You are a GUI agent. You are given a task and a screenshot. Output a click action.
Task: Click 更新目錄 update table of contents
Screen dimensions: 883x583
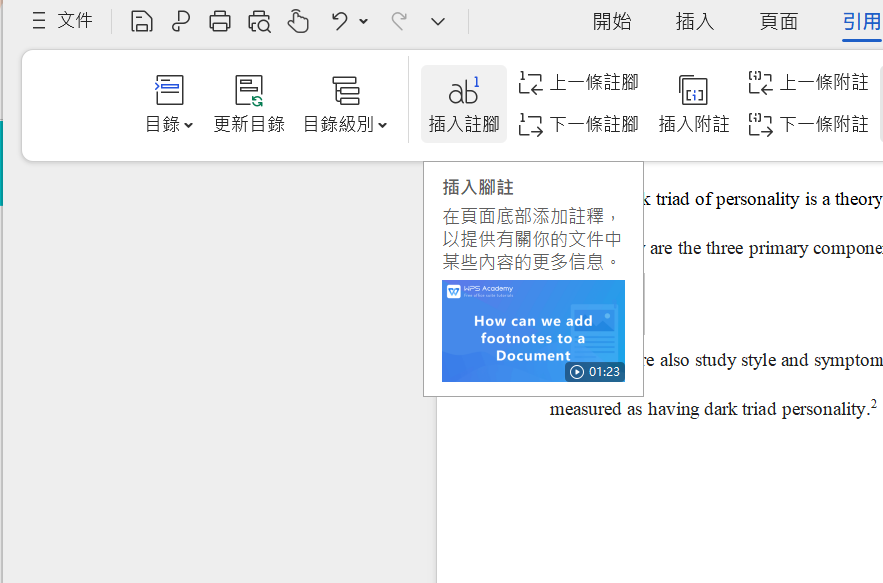point(249,104)
